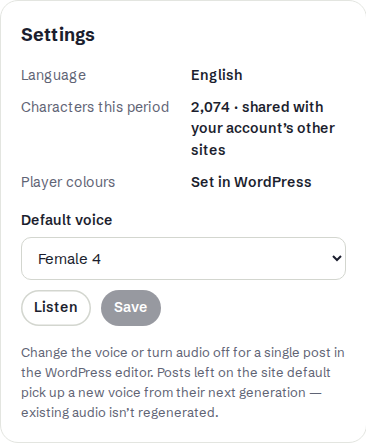Click the greyed Save button

(131, 307)
